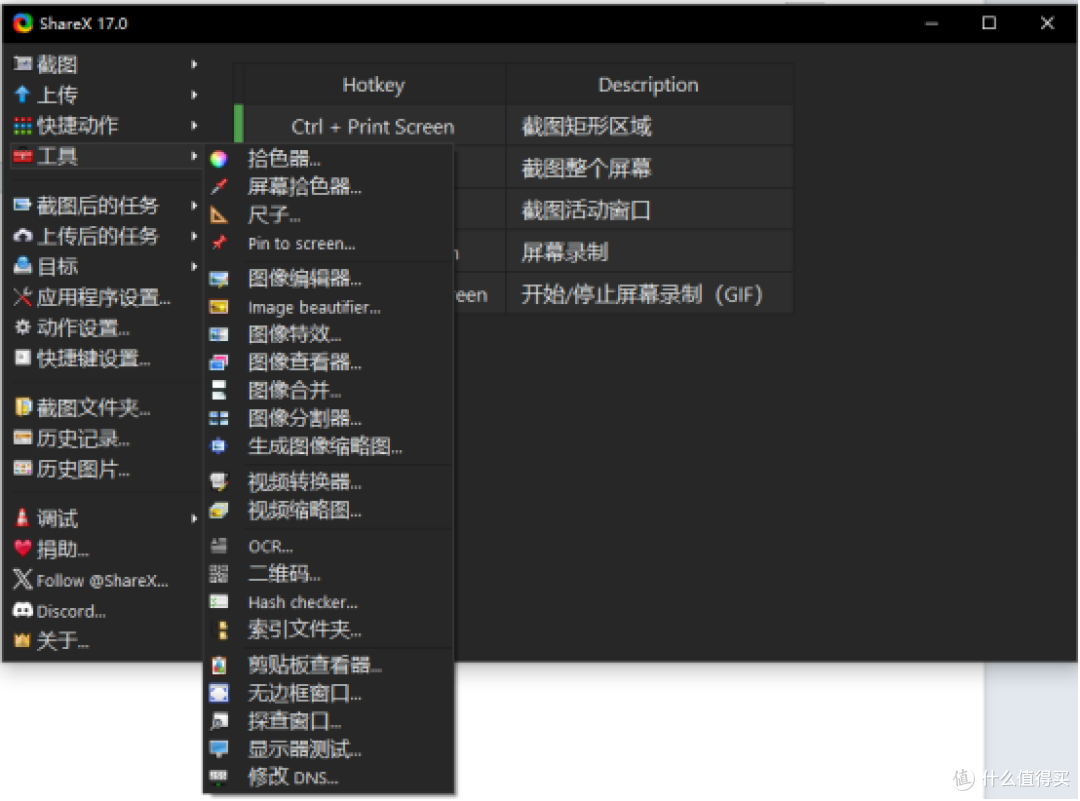Expand the 上传后的任务 submenu arrow
The image size is (1080, 801).
194,236
